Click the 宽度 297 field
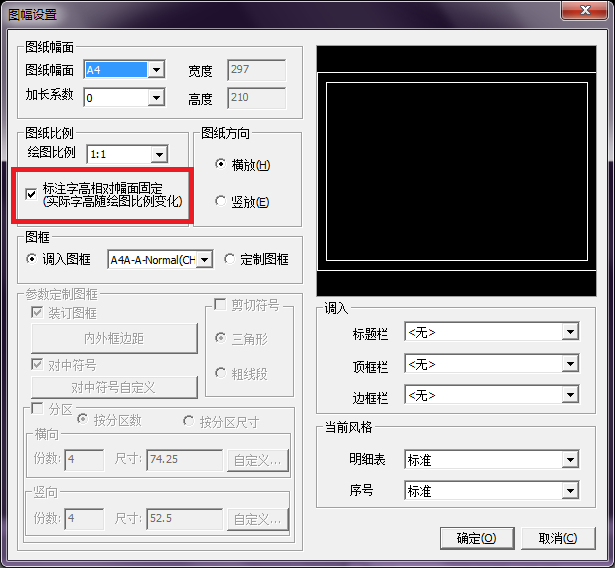The height and width of the screenshot is (568, 615). tap(257, 70)
